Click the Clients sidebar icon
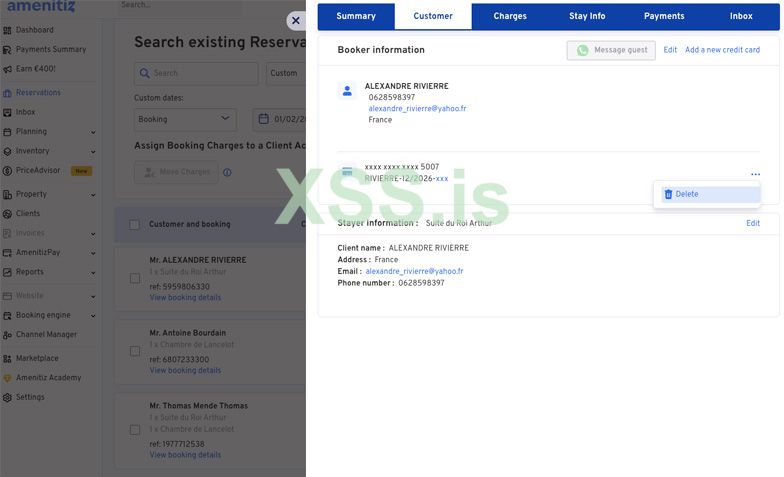 click(x=7, y=214)
